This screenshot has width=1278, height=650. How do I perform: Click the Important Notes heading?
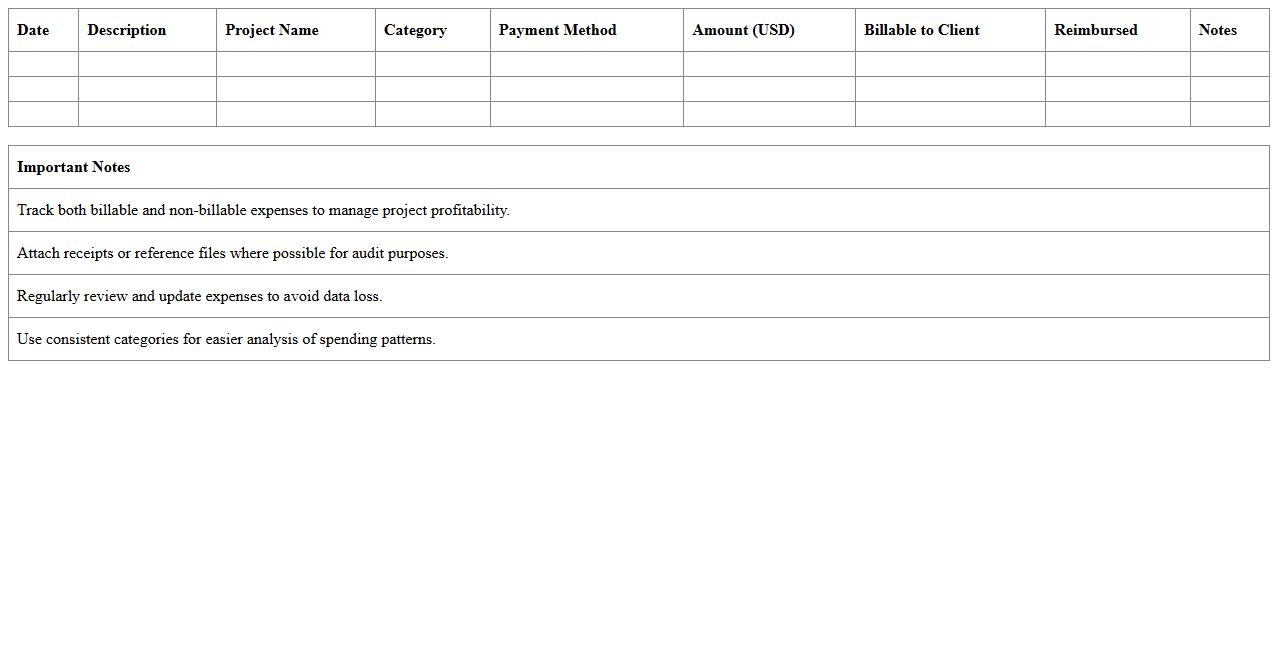point(74,167)
